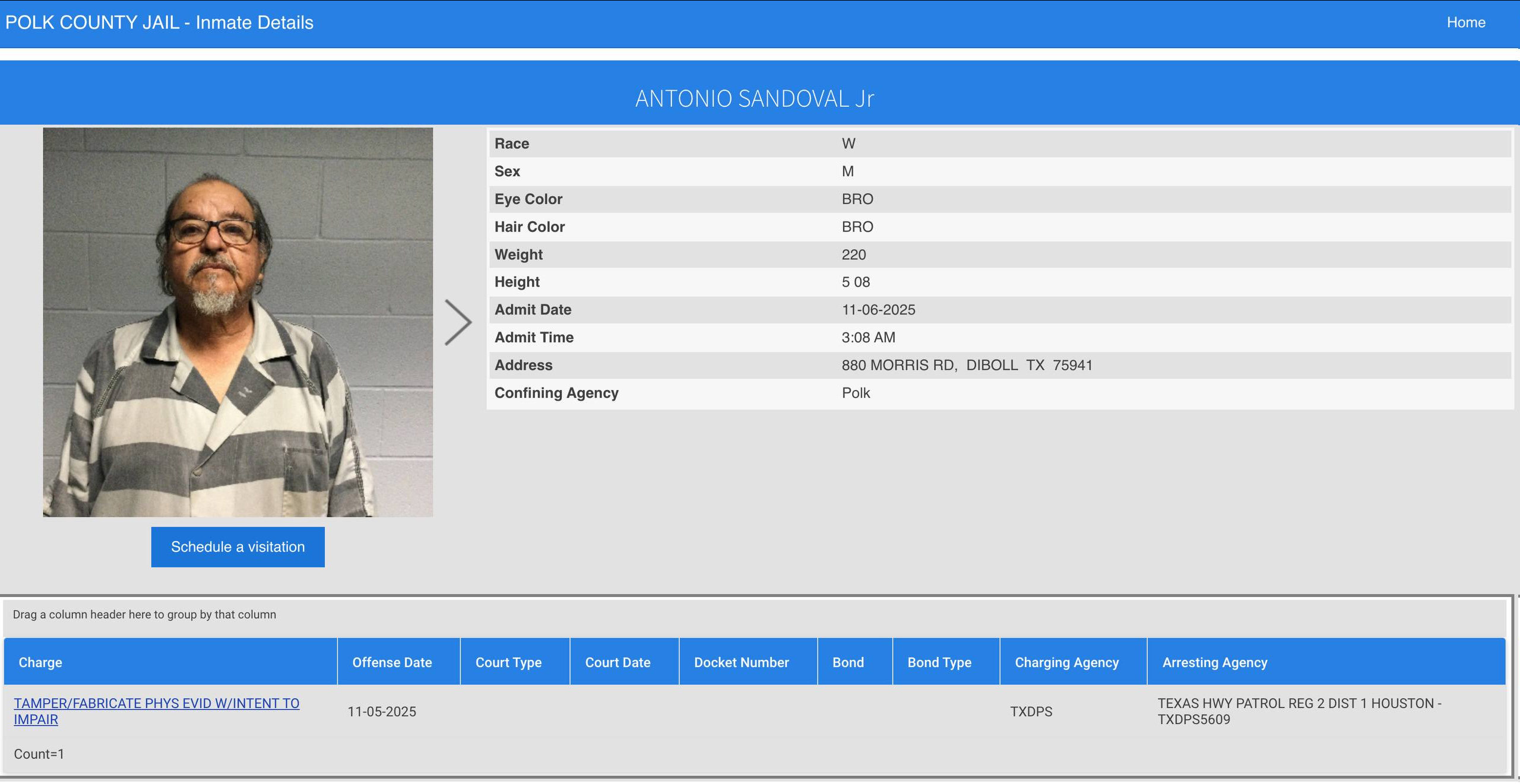Select the Admit Date row value
The height and width of the screenshot is (784, 1520).
[x=878, y=310]
